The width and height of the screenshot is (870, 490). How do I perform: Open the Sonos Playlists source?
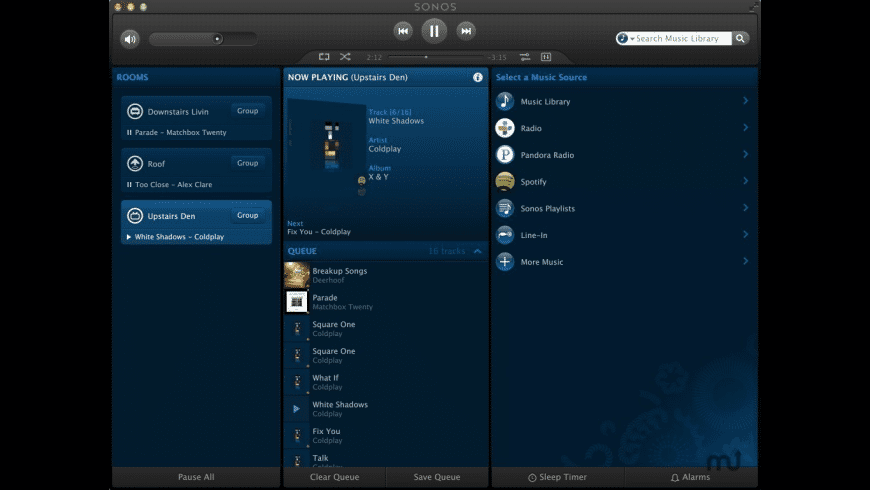pos(625,208)
